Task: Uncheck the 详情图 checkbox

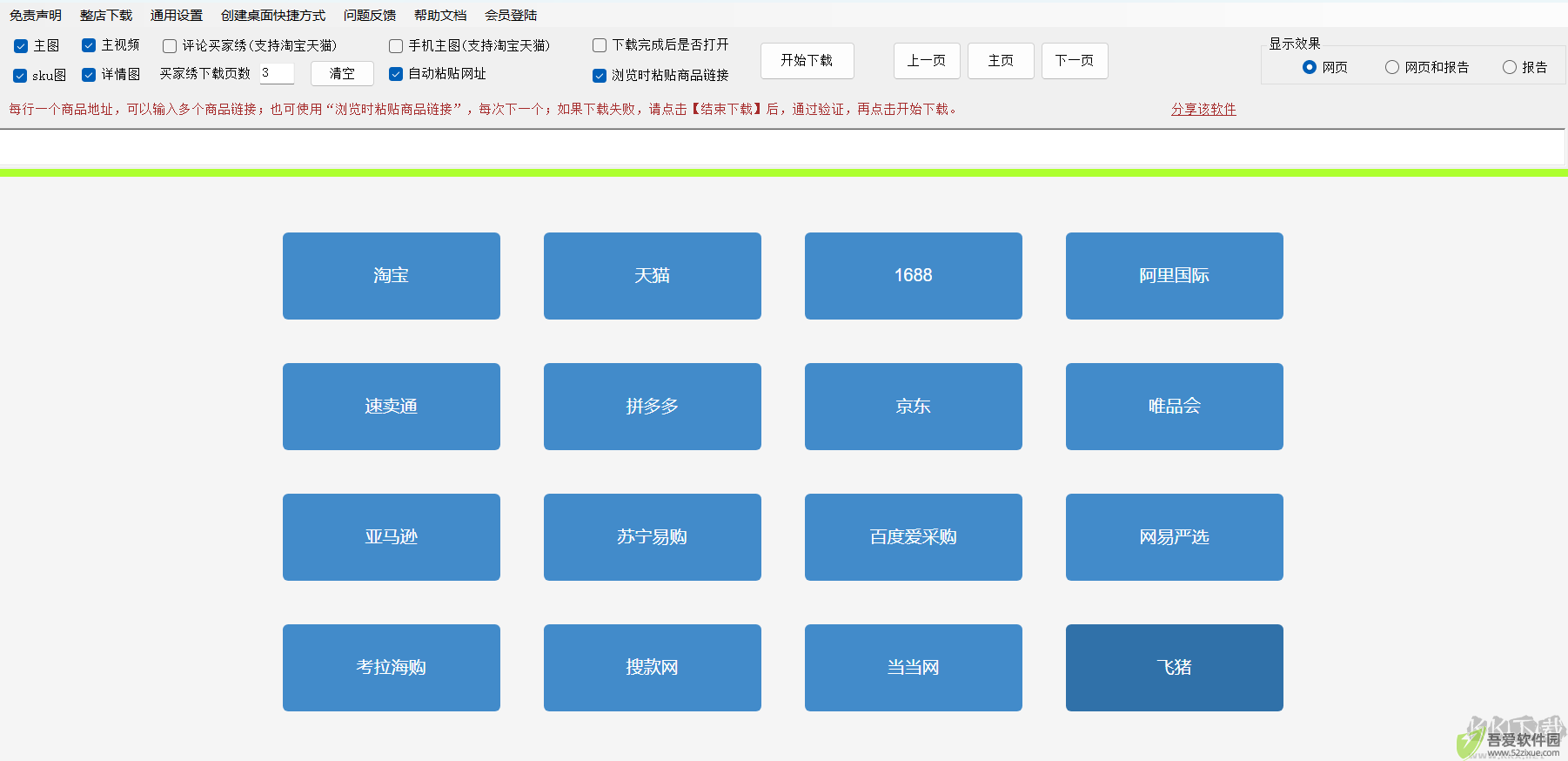Action: tap(89, 75)
